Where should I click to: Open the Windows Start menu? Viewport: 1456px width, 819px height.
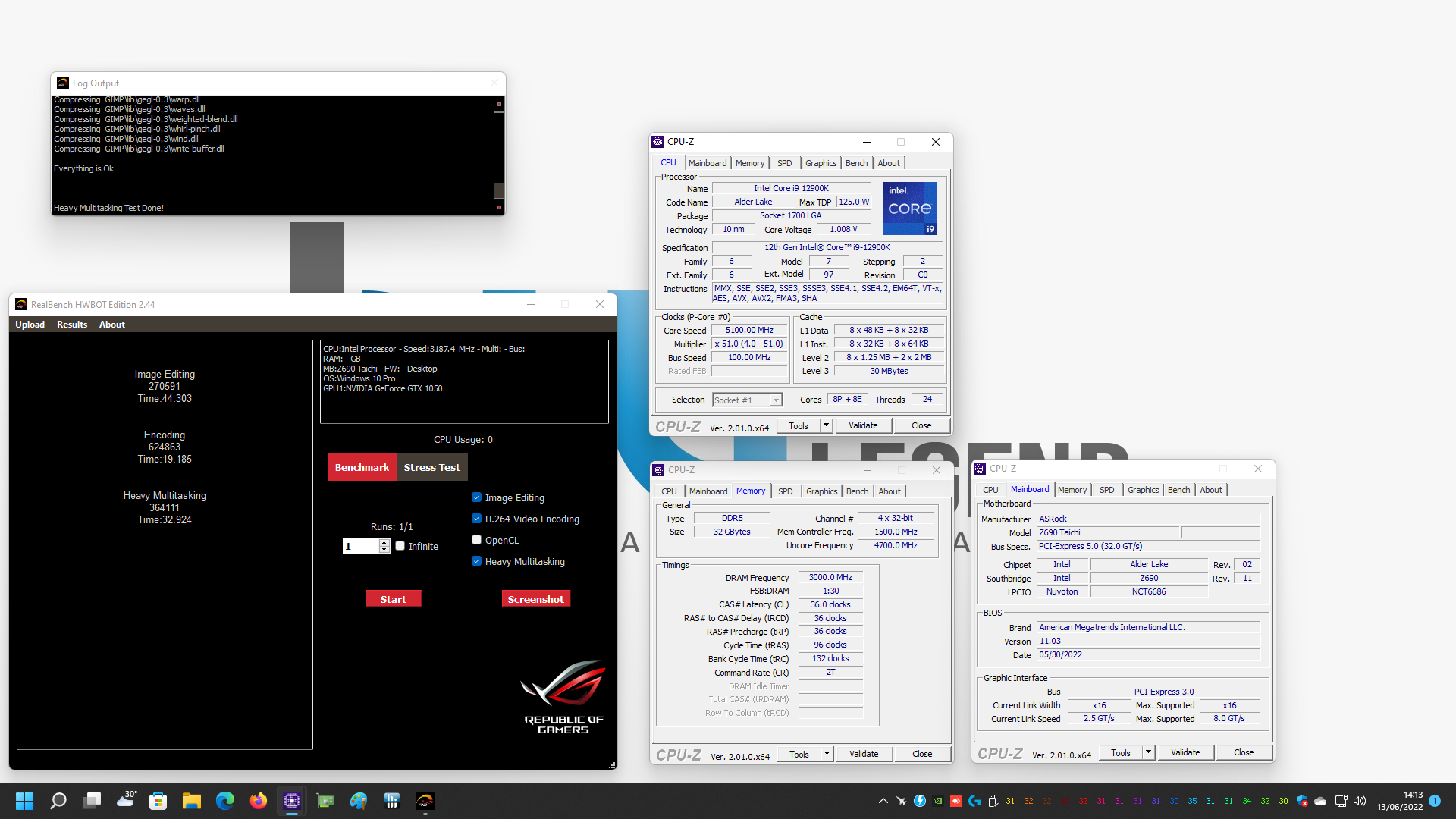click(24, 801)
